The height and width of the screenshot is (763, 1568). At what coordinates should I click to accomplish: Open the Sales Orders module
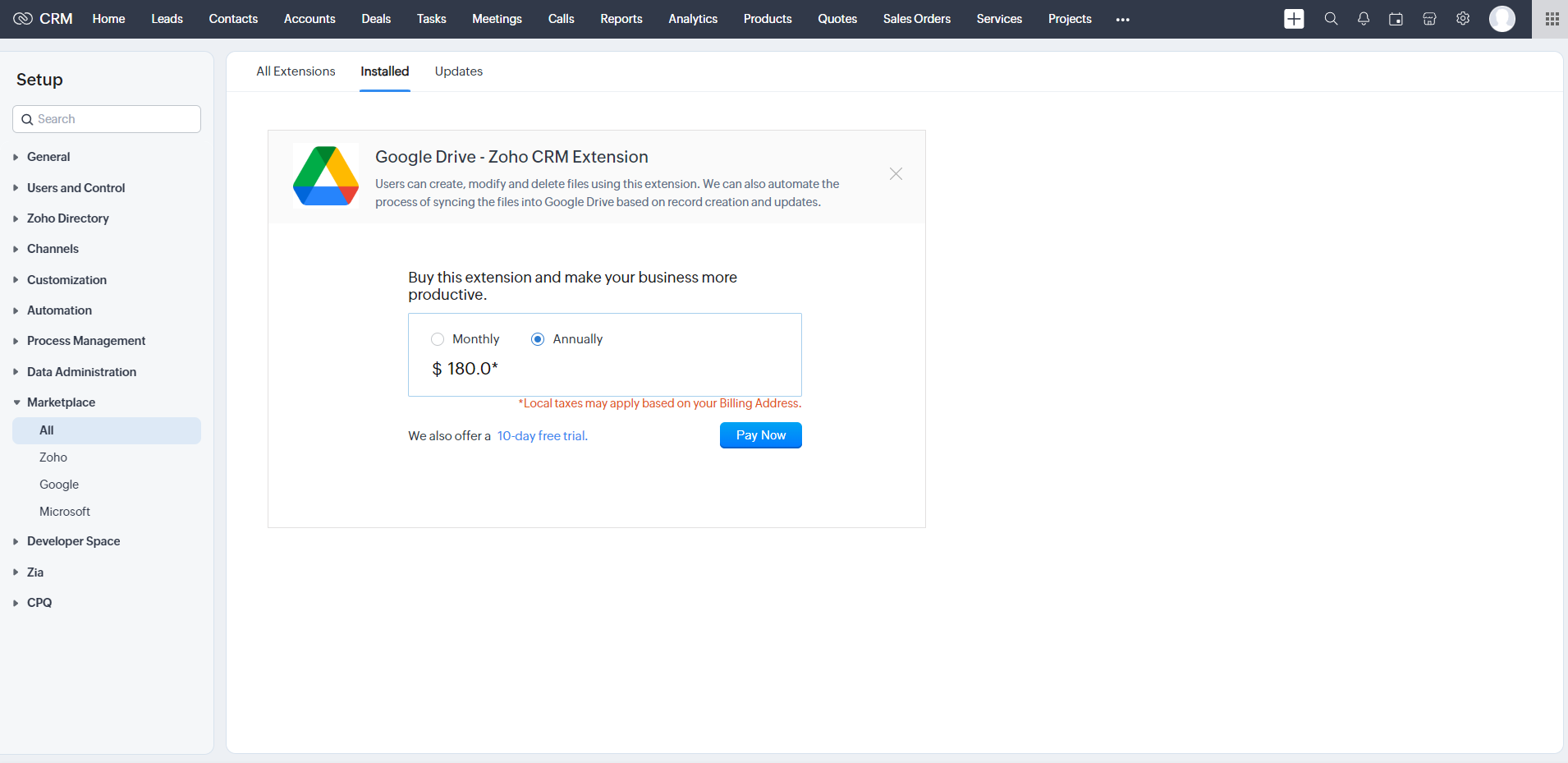917,19
